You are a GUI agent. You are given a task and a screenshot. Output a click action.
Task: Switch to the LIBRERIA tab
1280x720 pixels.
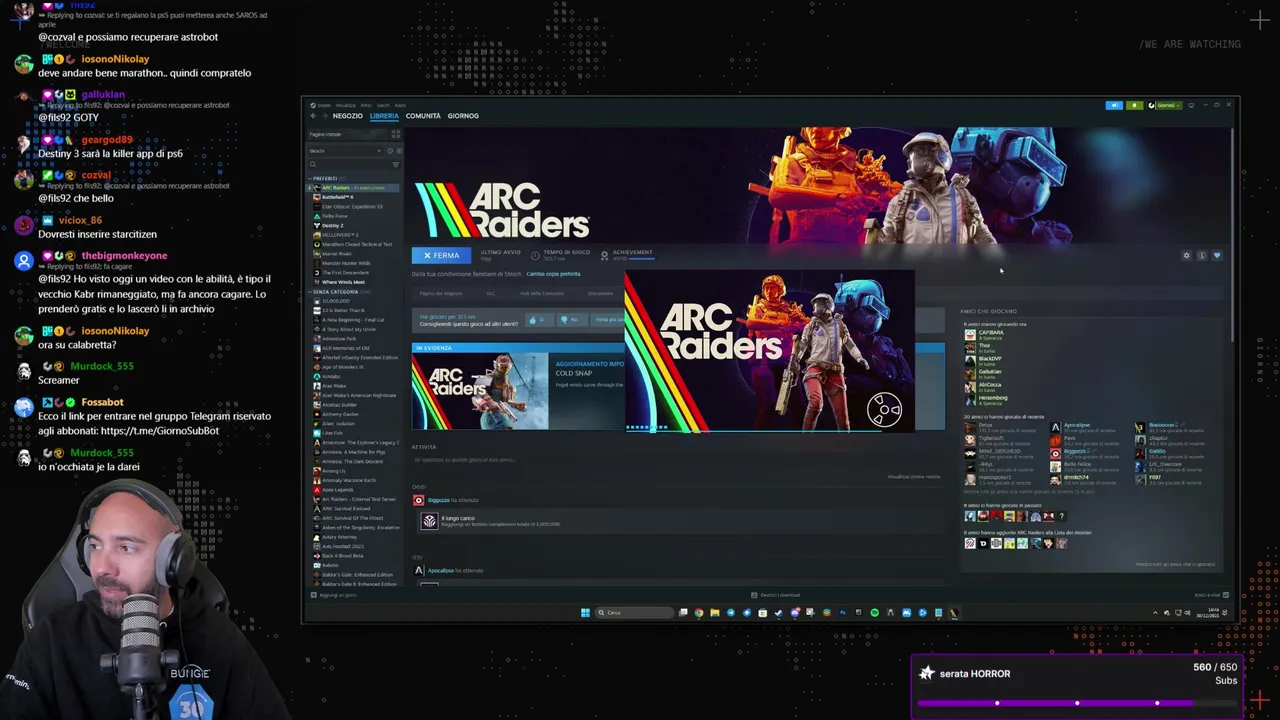pos(384,116)
